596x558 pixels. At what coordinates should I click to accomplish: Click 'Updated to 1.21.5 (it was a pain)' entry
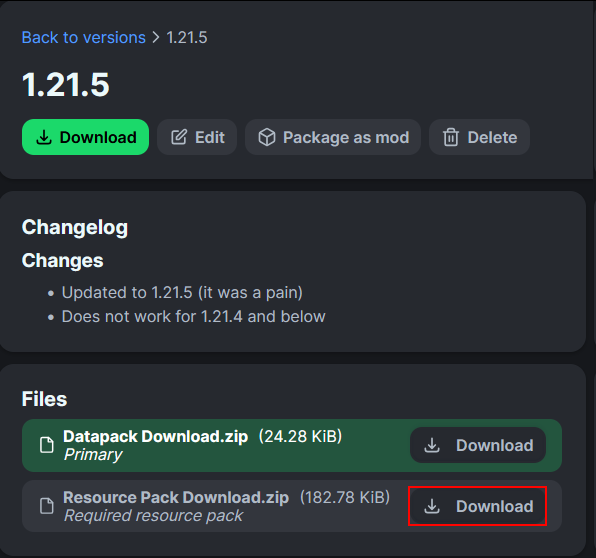click(x=182, y=293)
